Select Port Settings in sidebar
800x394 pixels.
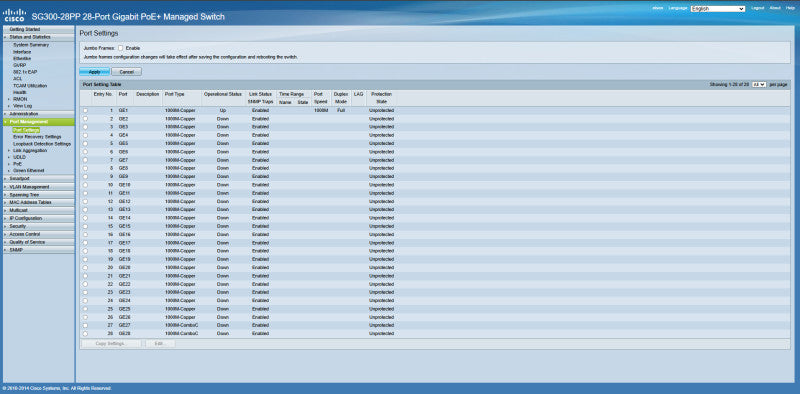click(x=26, y=130)
